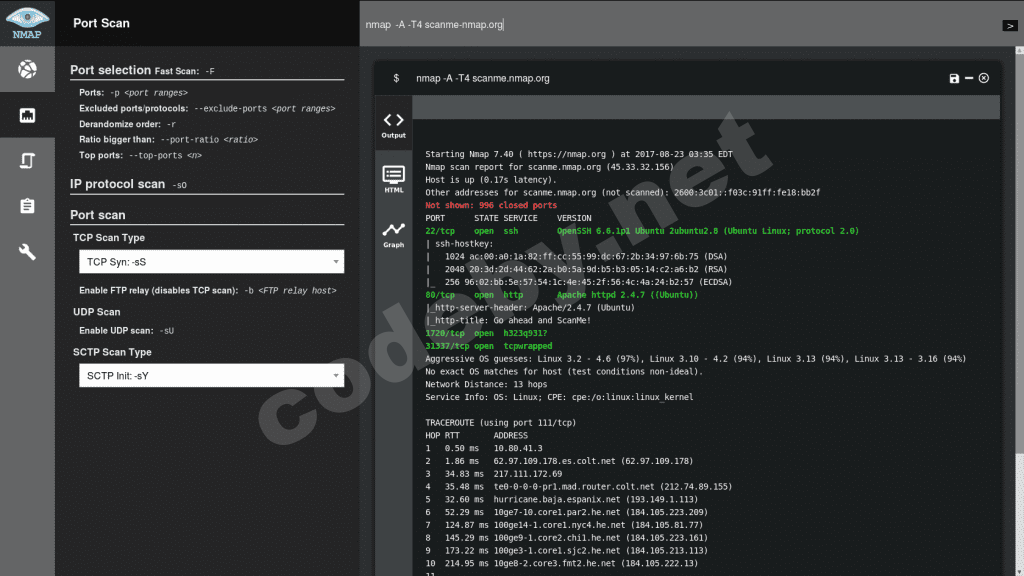This screenshot has width=1024, height=576.
Task: Select Top ports option
Action: pyautogui.click(x=140, y=155)
